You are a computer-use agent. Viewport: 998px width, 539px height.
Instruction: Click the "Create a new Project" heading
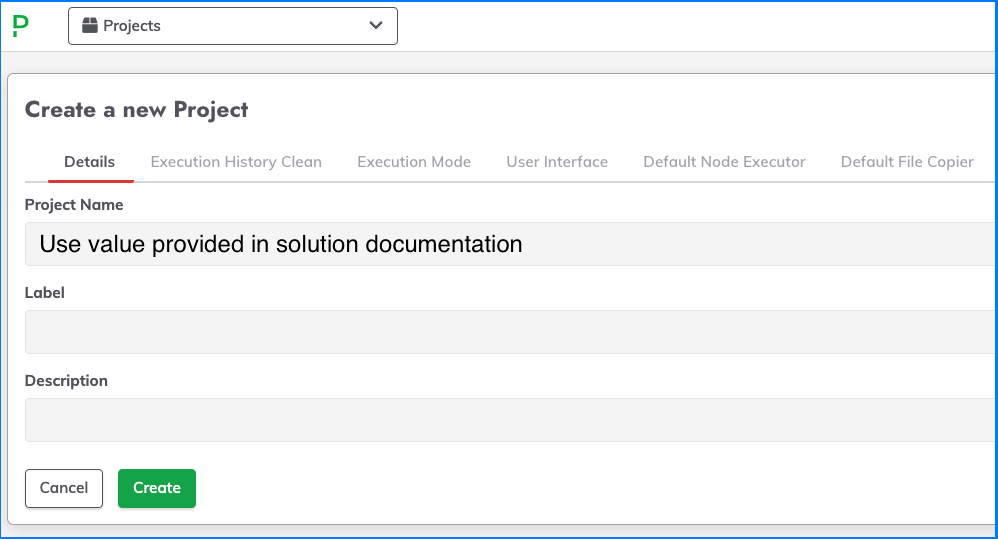tap(136, 110)
